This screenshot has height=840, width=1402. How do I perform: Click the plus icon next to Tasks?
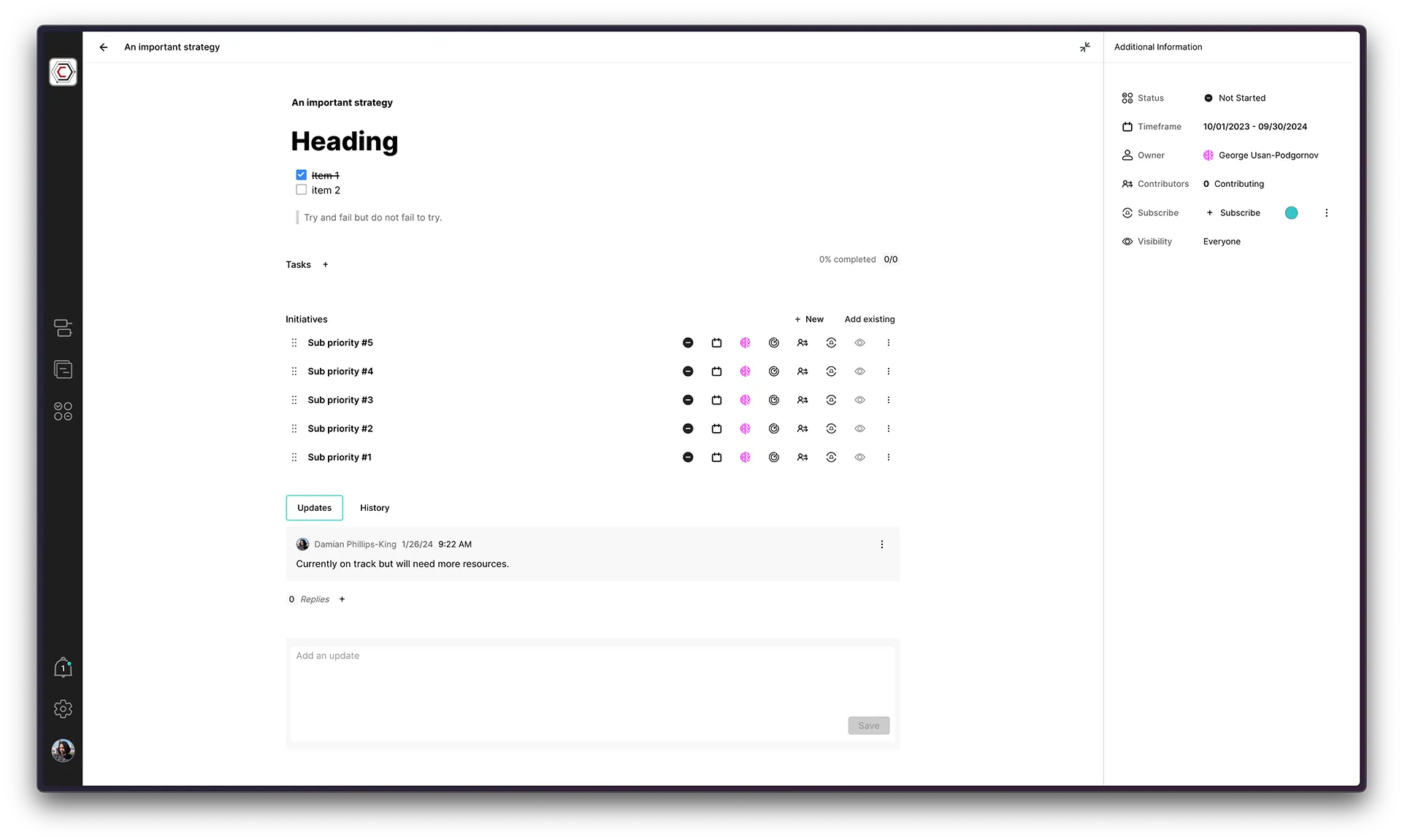(x=324, y=264)
